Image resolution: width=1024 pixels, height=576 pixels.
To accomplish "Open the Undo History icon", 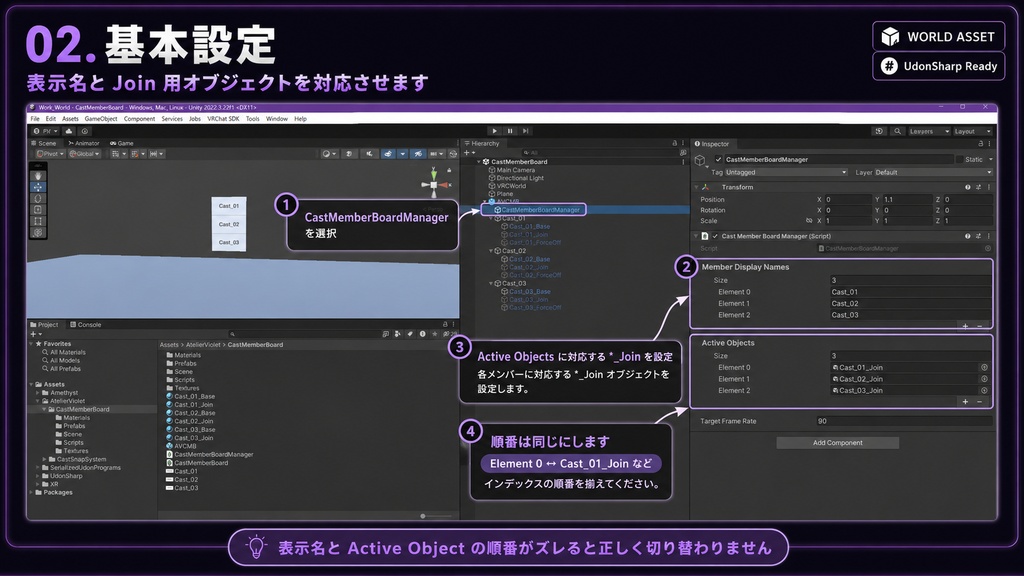I will (879, 131).
